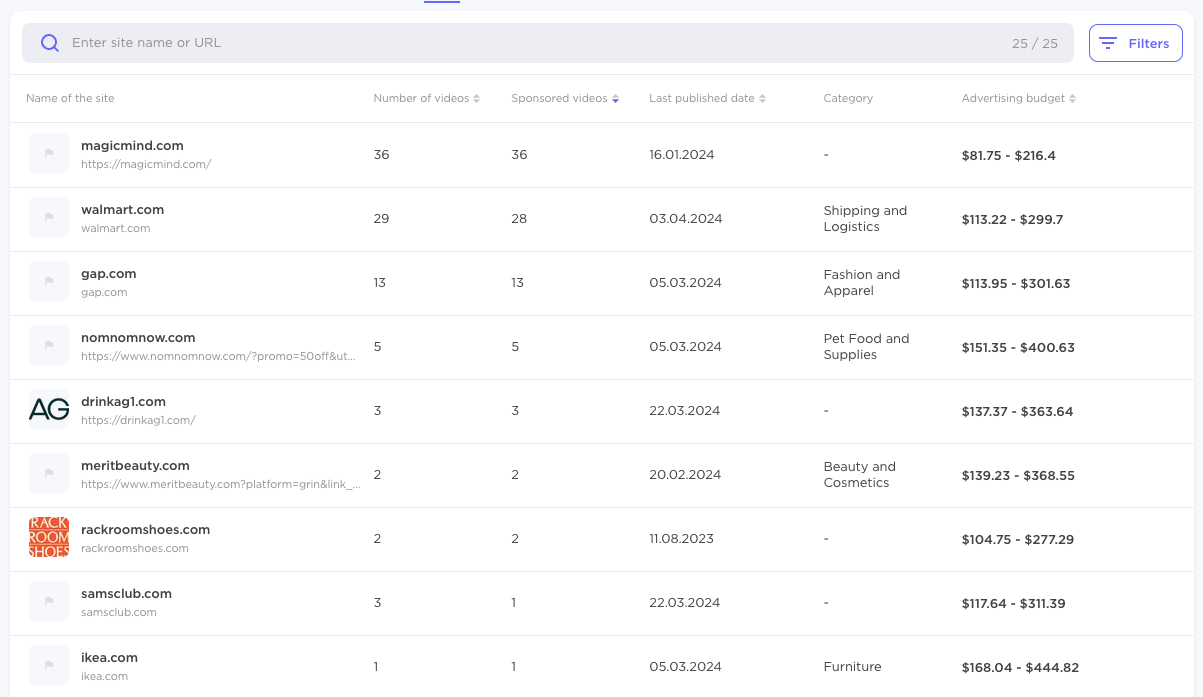The image size is (1203, 697).
Task: Click the Last published date sort chevrons
Action: [762, 98]
